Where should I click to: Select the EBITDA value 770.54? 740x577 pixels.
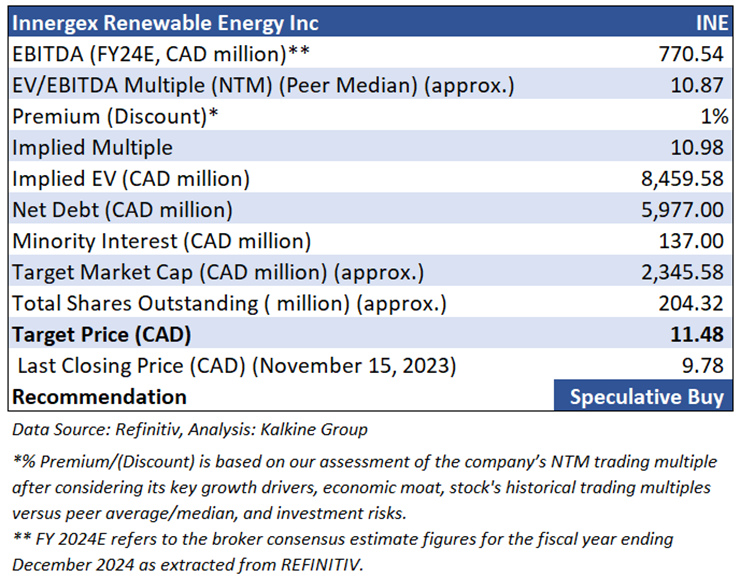(x=693, y=53)
